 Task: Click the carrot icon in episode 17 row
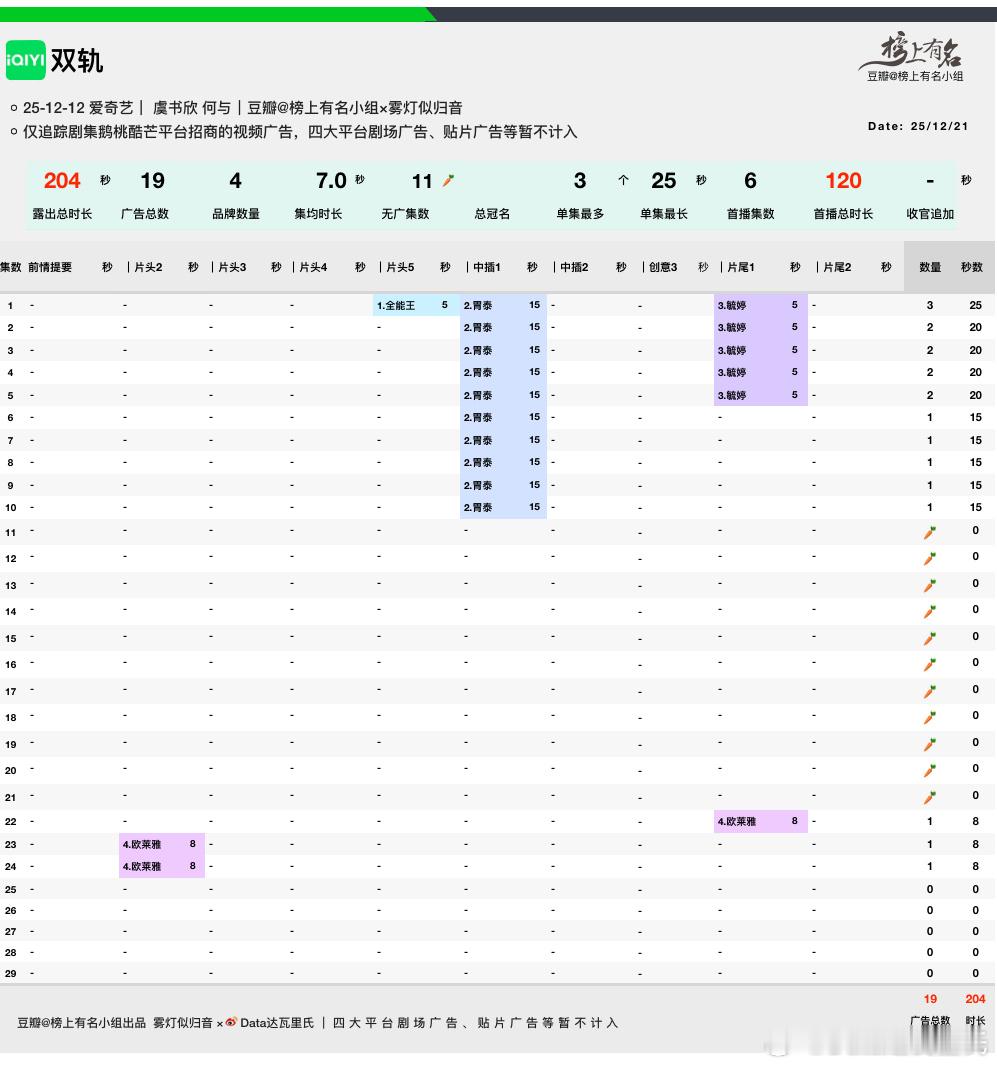tap(930, 691)
